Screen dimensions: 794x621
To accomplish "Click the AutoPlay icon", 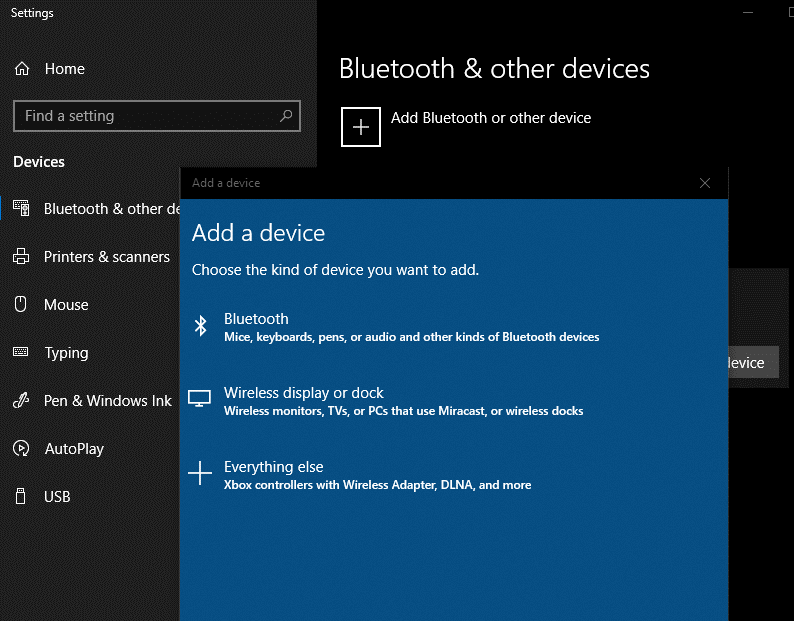I will (21, 448).
